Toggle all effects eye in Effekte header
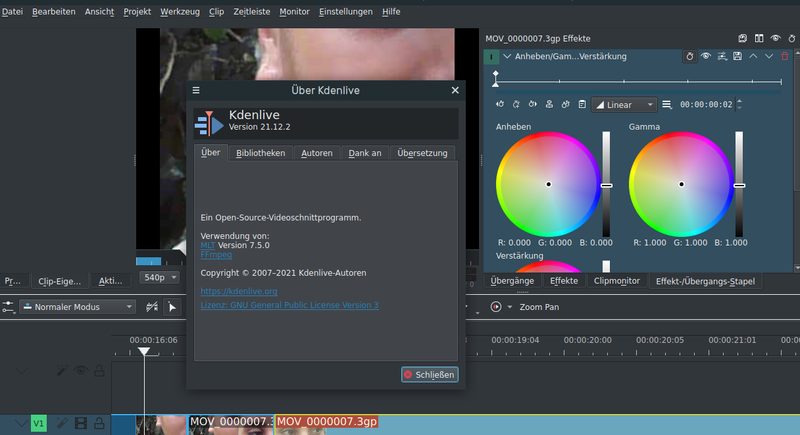Screen dimensions: 800x435 776,38
